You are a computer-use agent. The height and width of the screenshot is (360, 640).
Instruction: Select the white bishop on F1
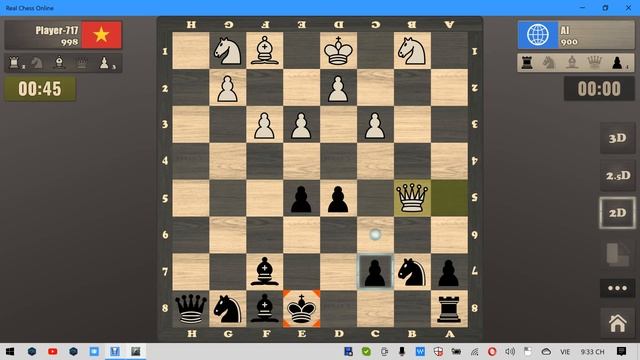(x=264, y=51)
